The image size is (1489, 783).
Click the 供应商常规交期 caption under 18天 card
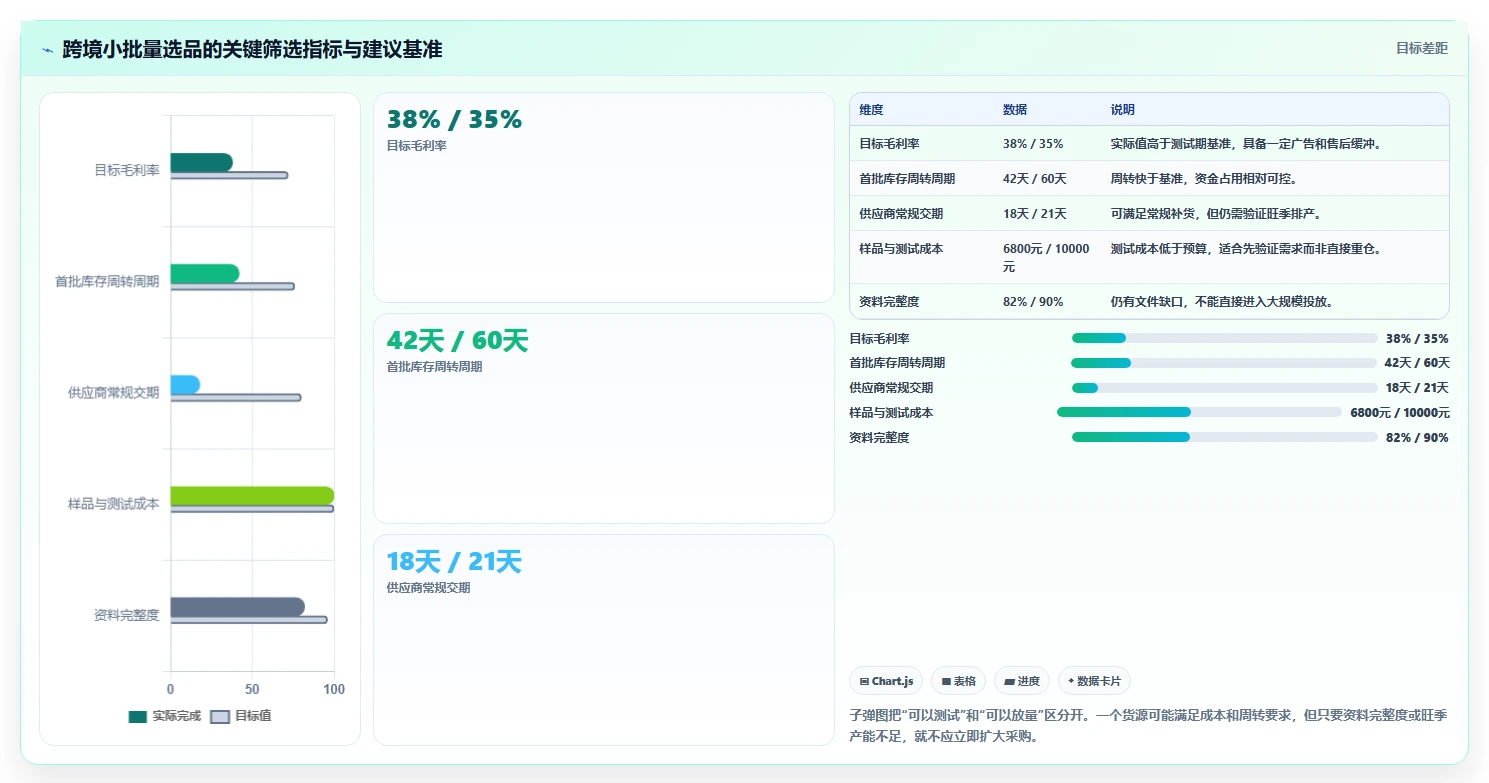(x=428, y=588)
